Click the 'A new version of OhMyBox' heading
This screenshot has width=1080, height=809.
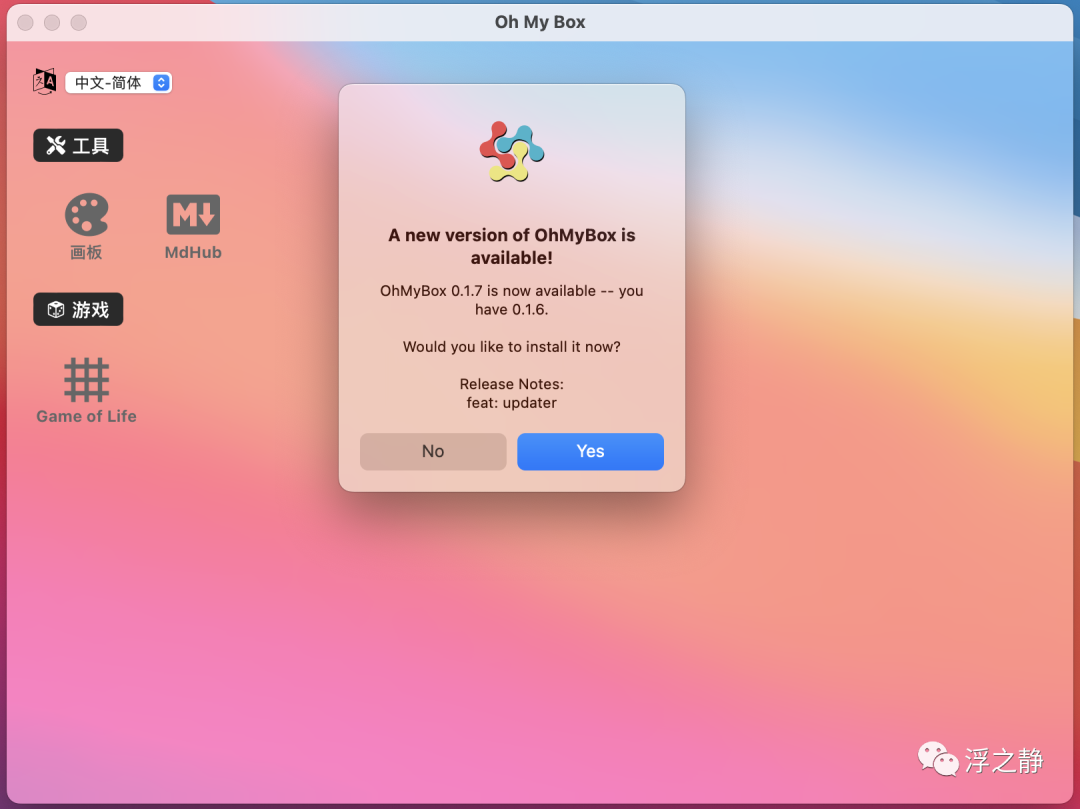tap(511, 246)
